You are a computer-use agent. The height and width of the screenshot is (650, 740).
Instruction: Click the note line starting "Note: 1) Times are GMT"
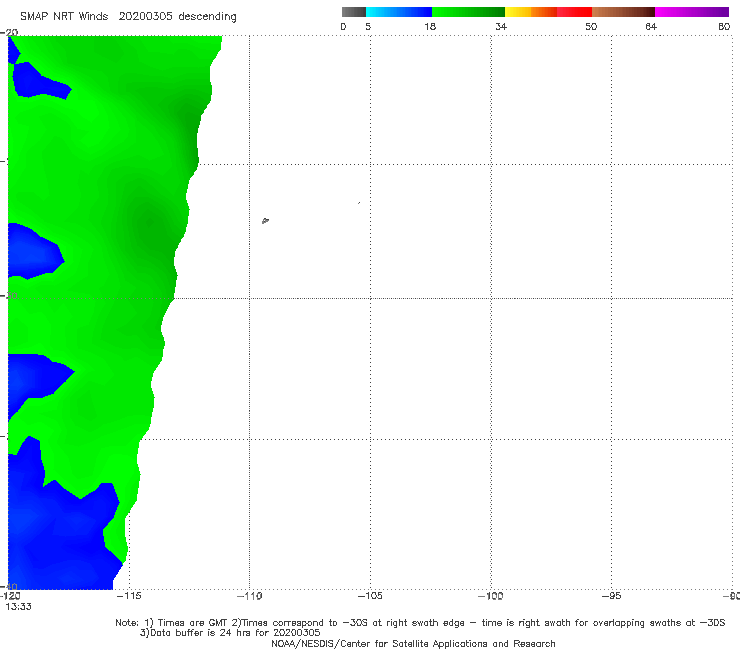tap(420, 623)
